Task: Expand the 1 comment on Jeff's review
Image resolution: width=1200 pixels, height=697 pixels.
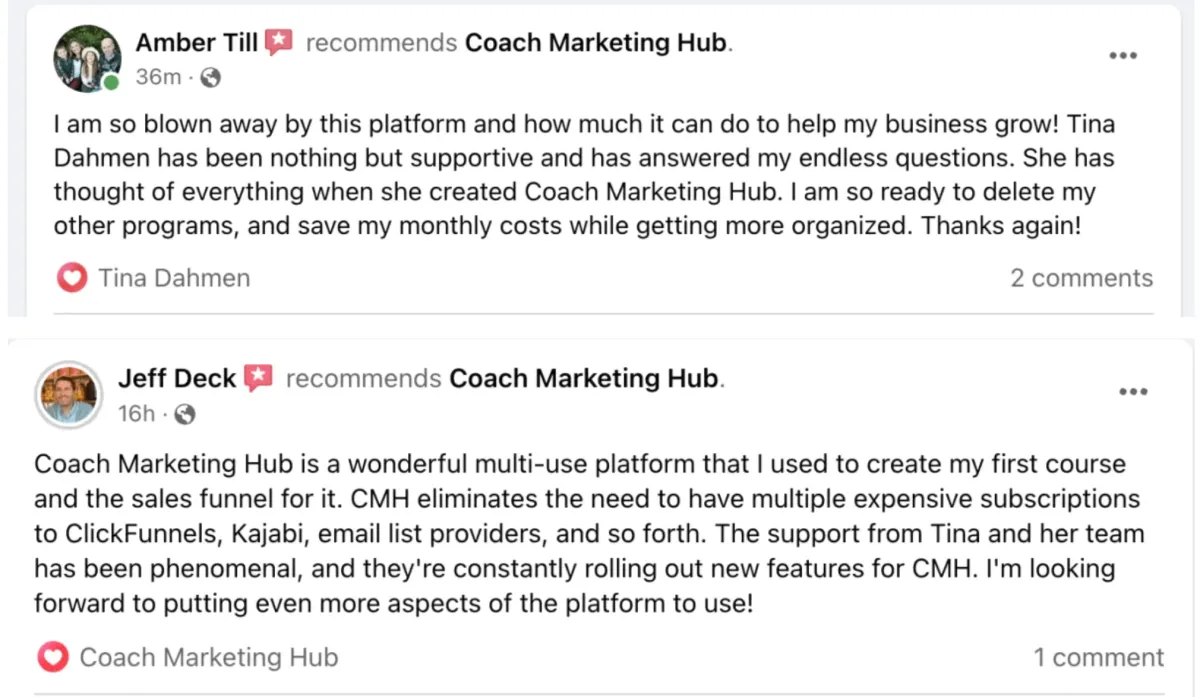Action: [x=1098, y=657]
